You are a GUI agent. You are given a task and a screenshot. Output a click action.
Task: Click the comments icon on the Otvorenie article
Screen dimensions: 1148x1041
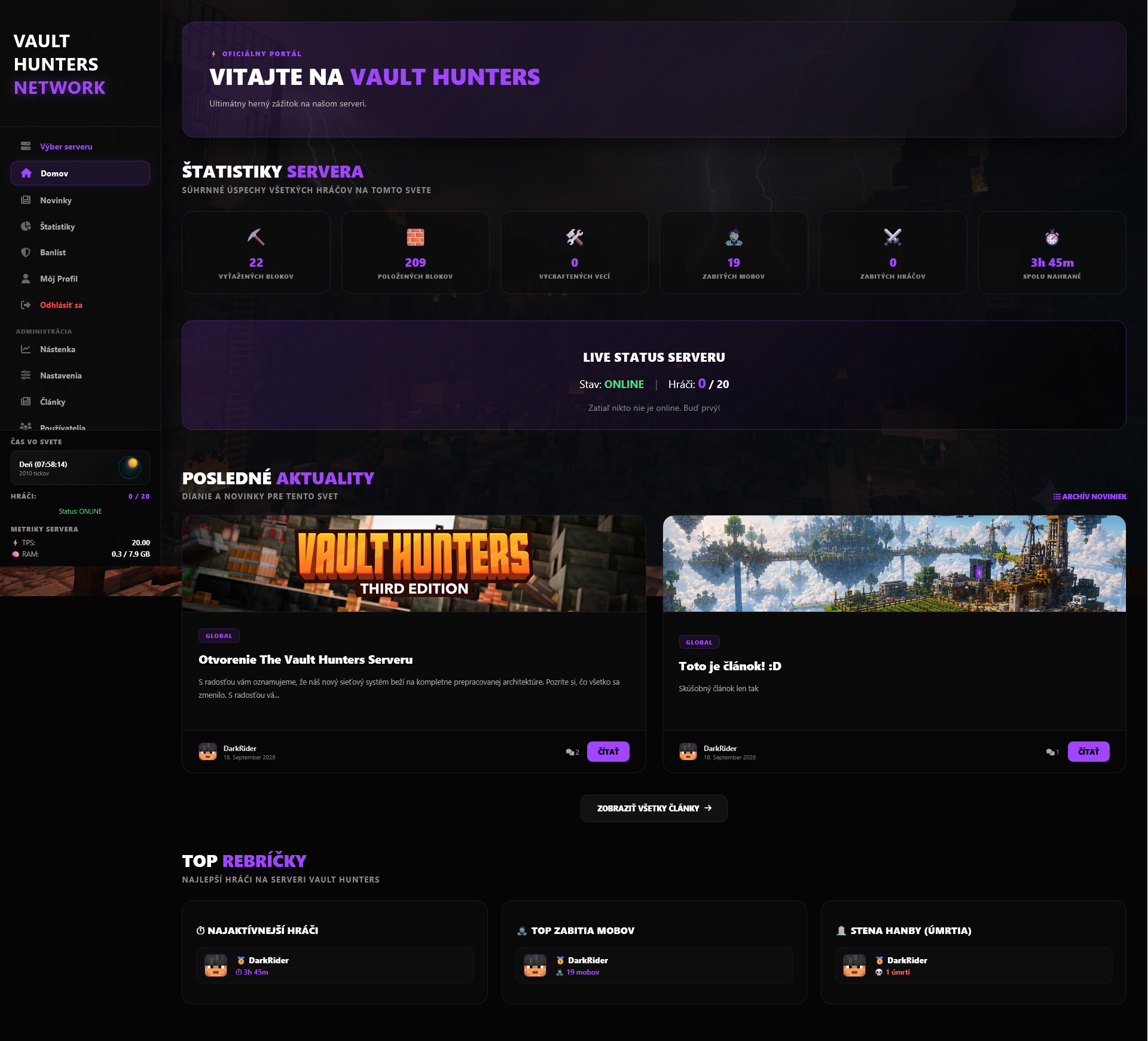coord(570,752)
